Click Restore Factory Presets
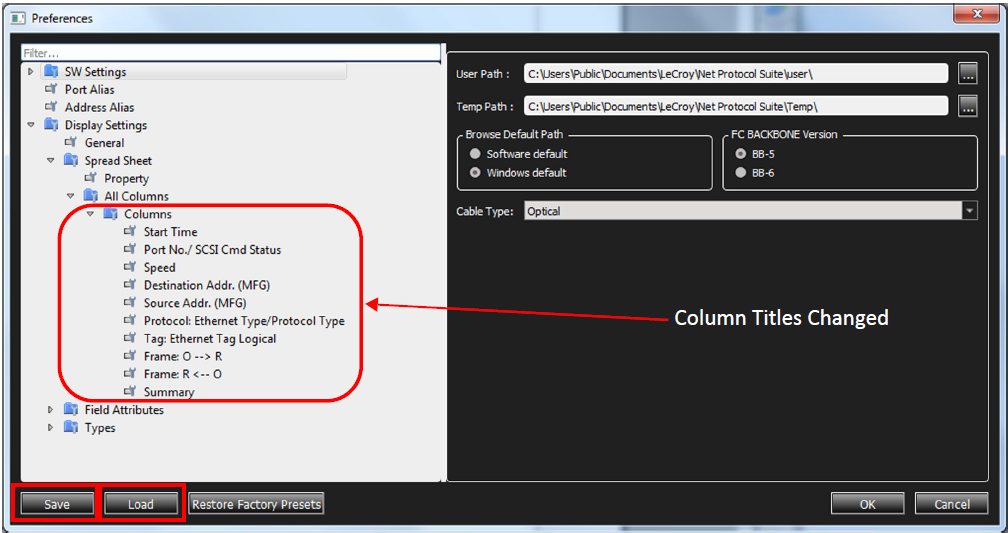Viewport: 1008px width, 533px height. 256,504
